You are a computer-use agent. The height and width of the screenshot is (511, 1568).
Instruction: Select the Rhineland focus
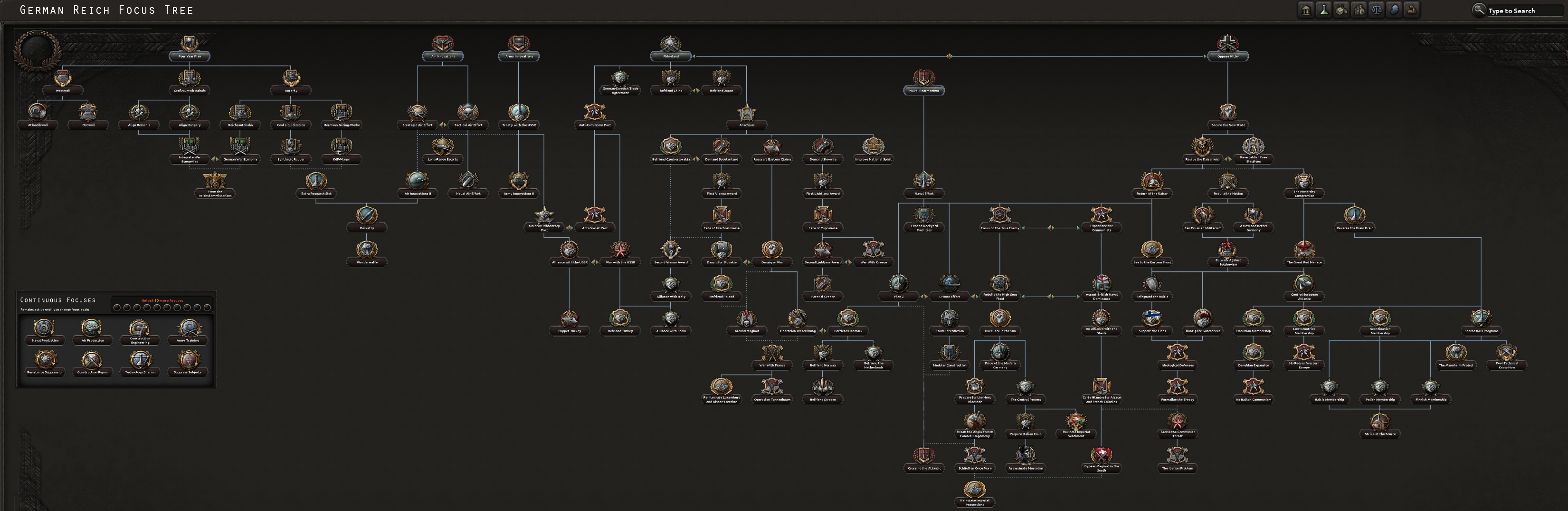670,45
